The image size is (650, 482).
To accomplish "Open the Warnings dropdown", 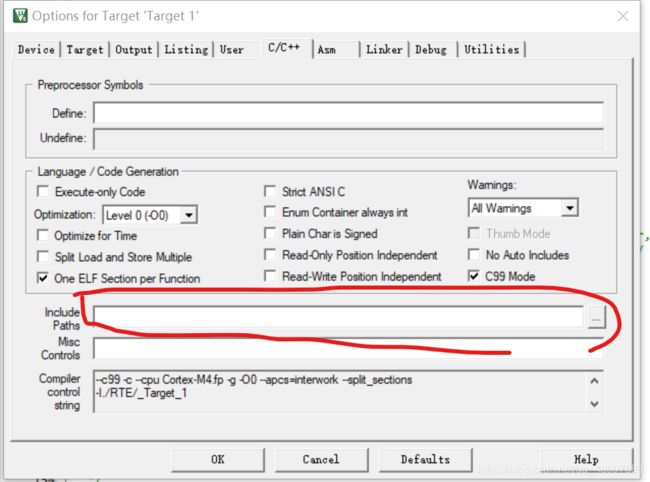I will click(523, 208).
